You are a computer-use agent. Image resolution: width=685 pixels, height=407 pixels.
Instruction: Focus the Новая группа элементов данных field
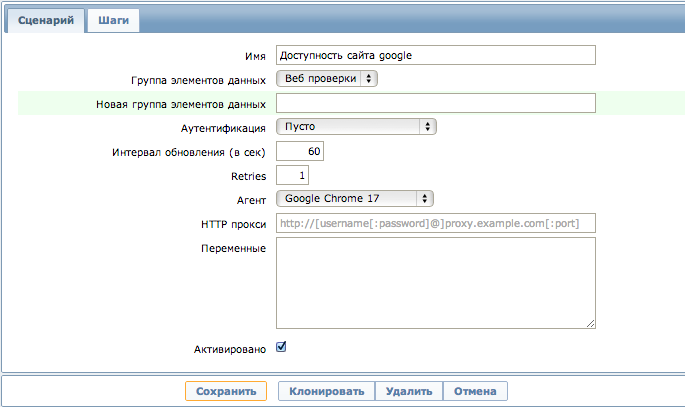(x=436, y=103)
